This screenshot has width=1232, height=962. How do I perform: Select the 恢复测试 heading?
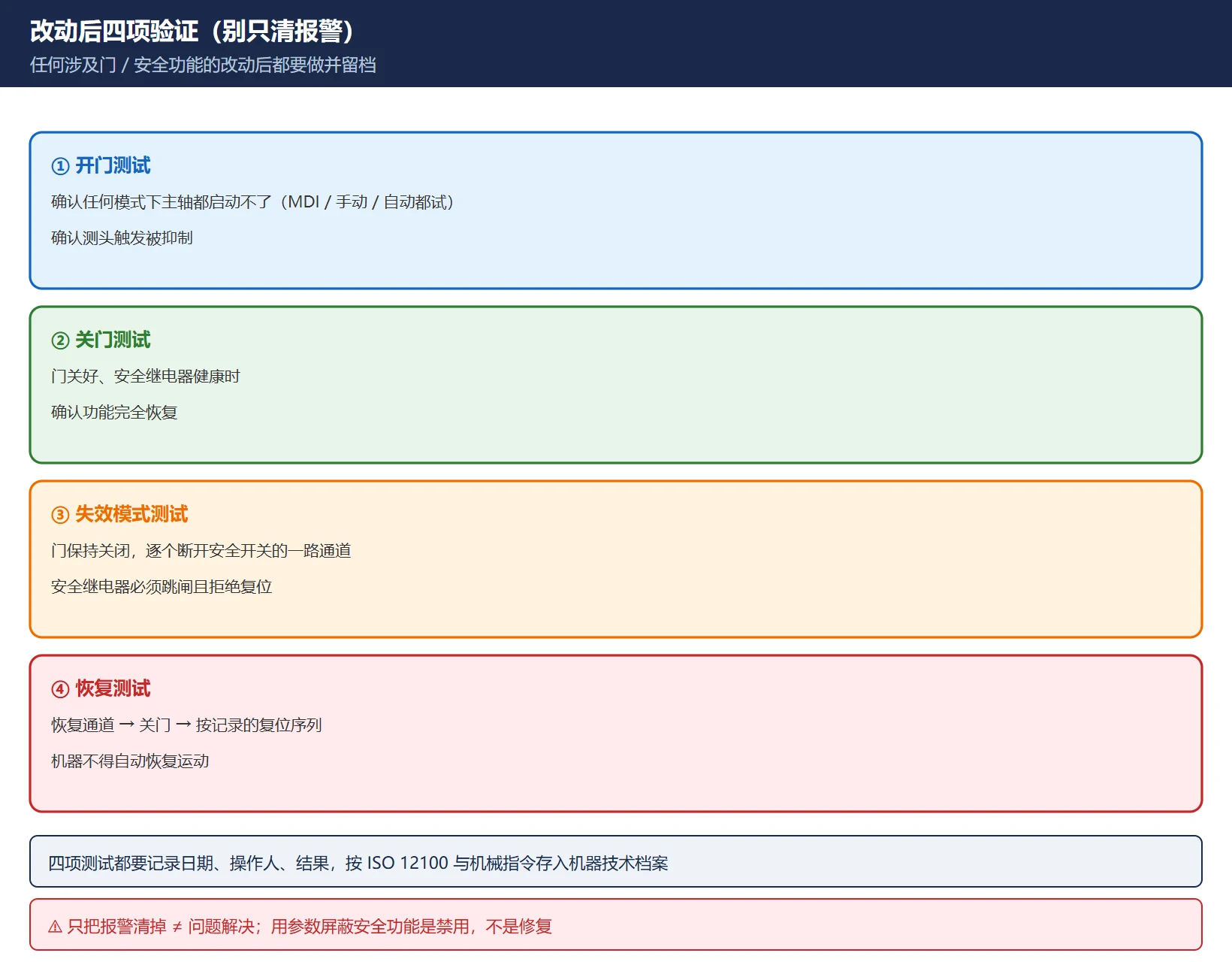[x=113, y=688]
